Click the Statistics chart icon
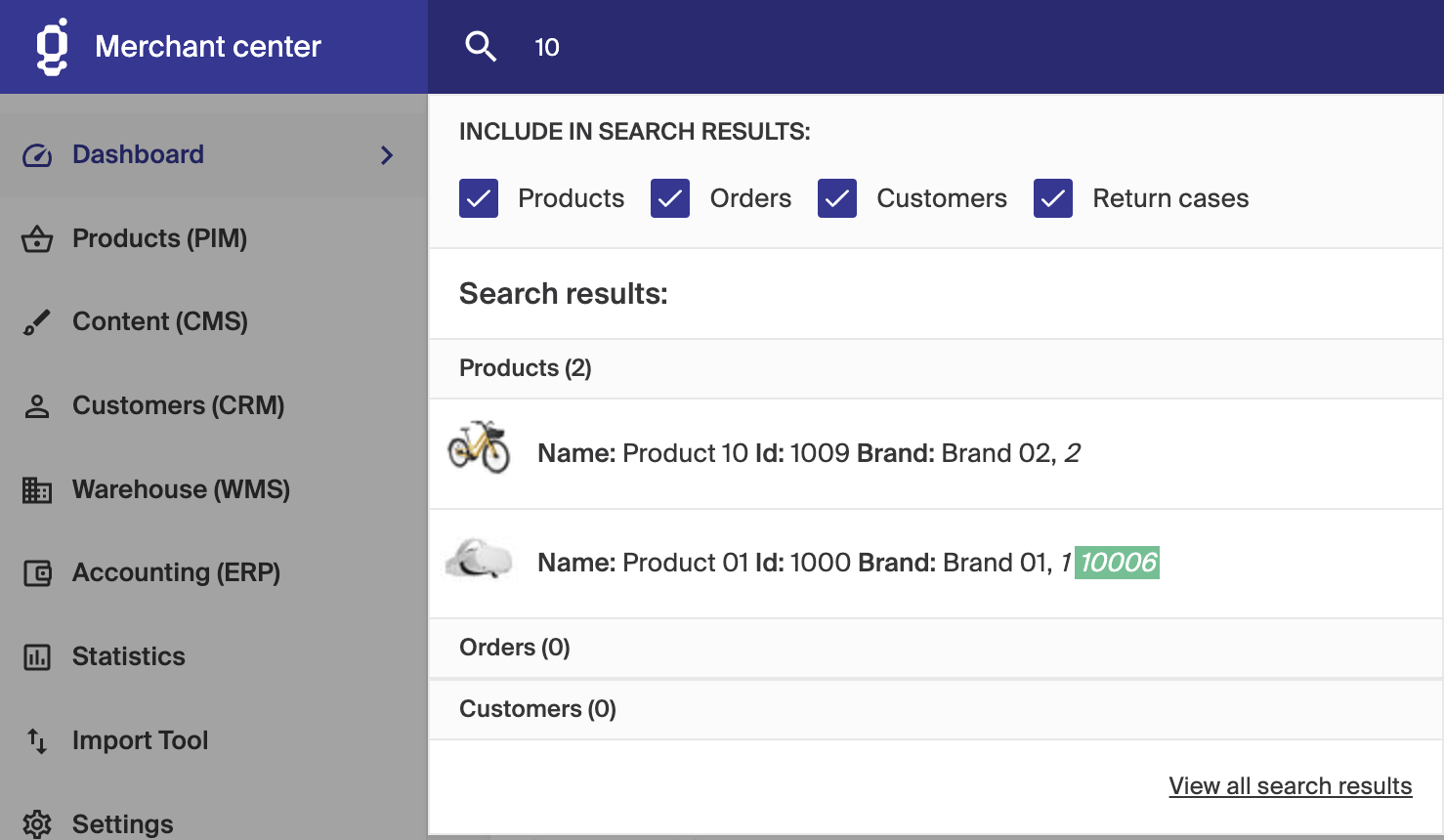Viewport: 1444px width, 840px height. pyautogui.click(x=37, y=657)
